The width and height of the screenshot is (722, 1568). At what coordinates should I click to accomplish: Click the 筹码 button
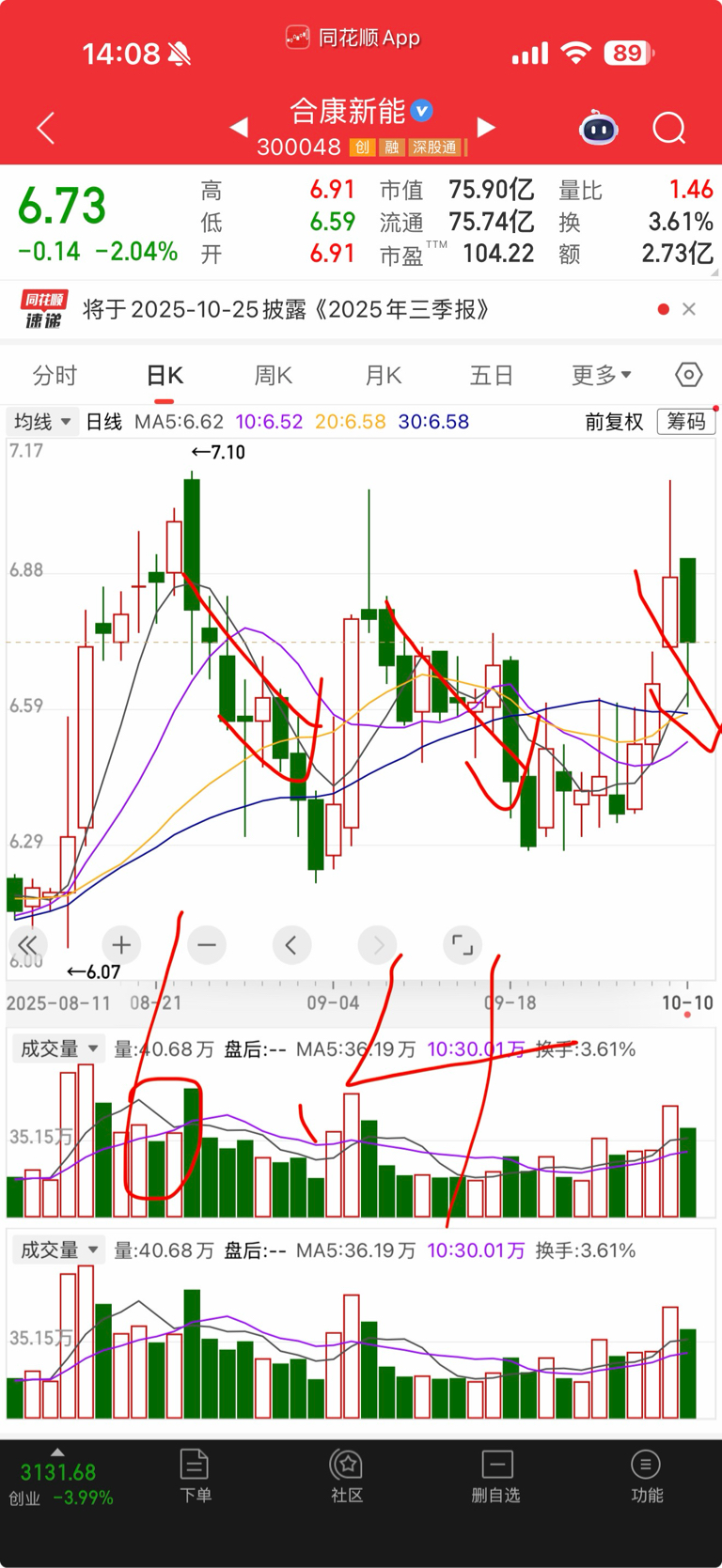[686, 421]
